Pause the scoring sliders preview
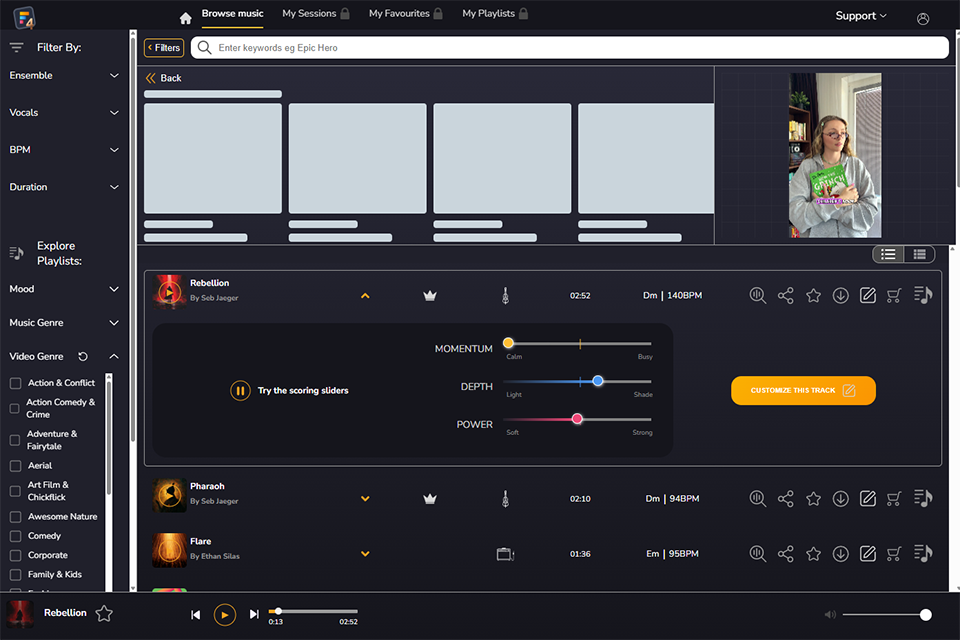This screenshot has height=640, width=960. [240, 390]
